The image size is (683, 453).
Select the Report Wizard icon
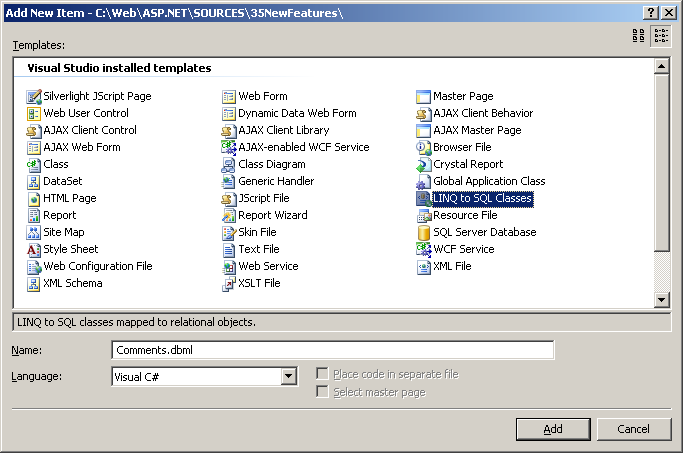pyautogui.click(x=229, y=215)
